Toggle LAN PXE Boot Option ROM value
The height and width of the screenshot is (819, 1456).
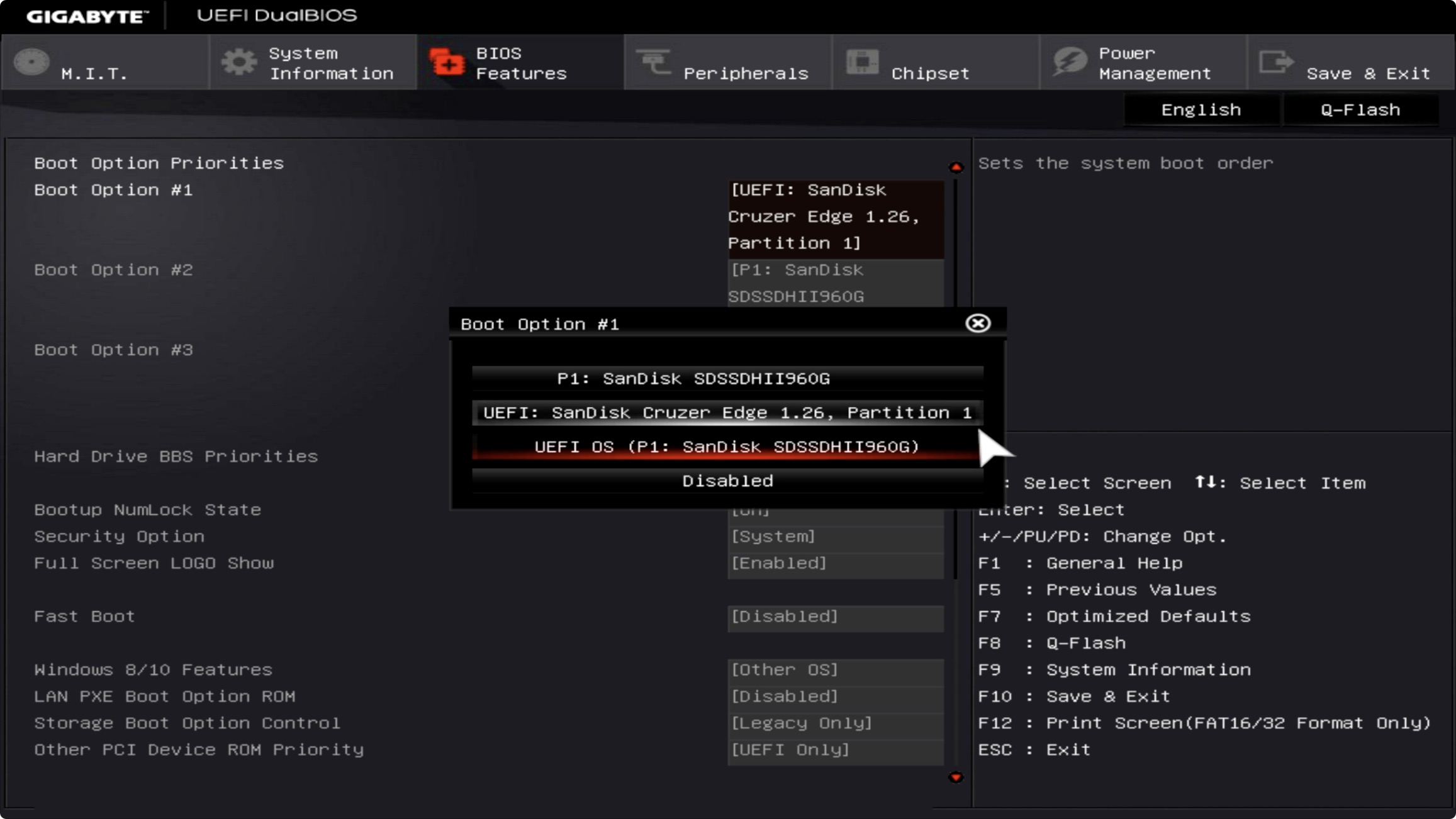[x=835, y=696]
